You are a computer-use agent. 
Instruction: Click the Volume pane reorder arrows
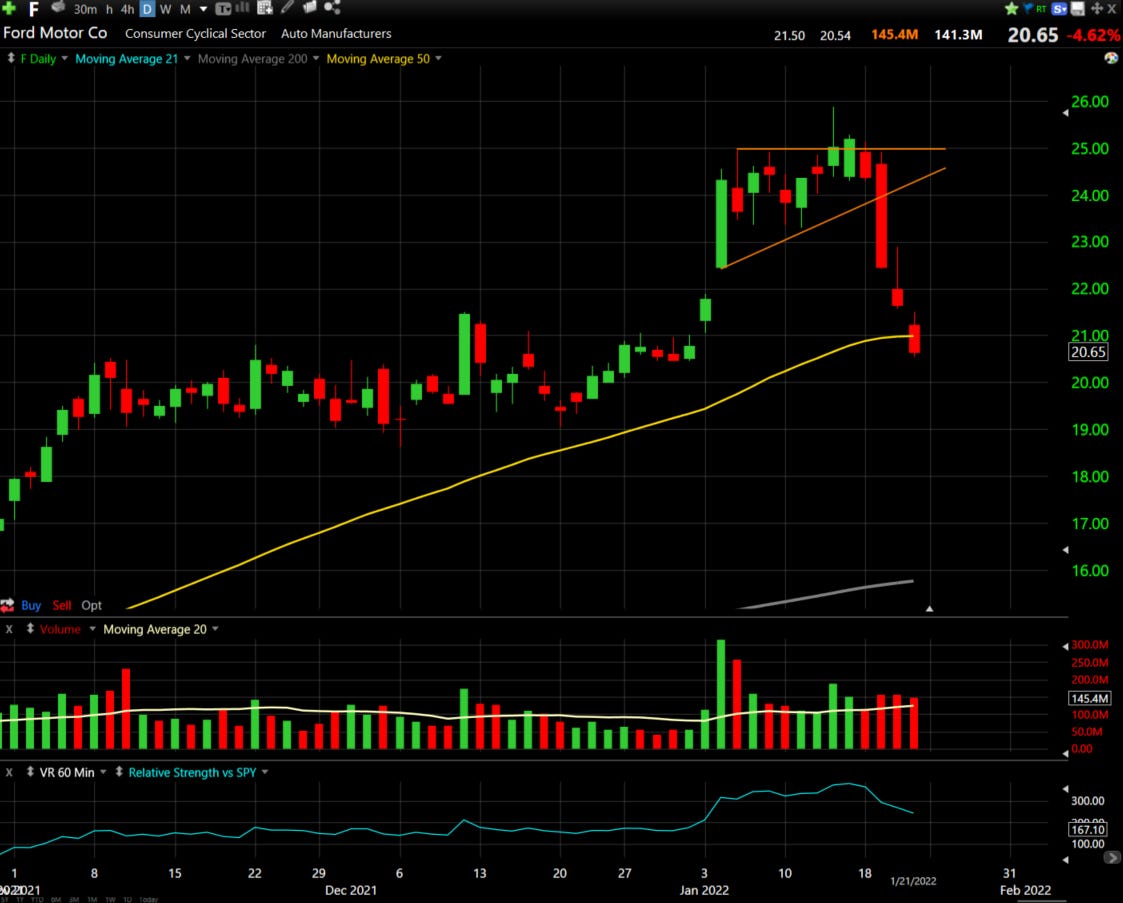[30, 628]
